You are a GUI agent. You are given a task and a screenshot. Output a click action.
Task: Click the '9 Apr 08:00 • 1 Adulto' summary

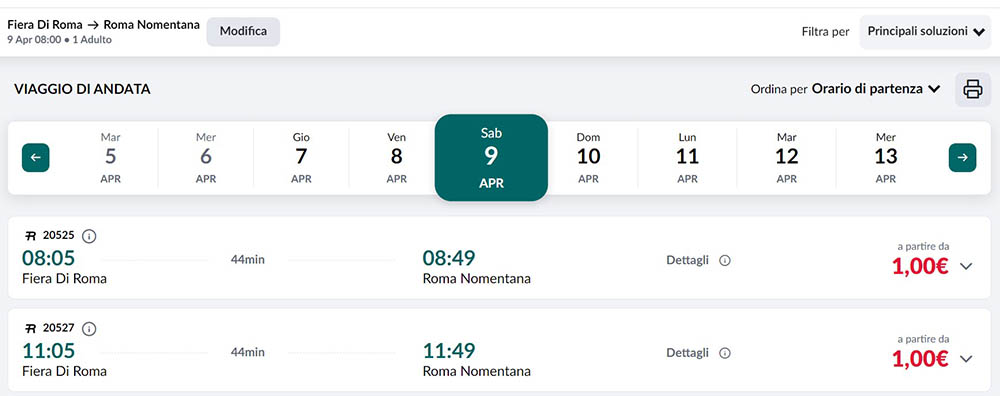(x=59, y=40)
